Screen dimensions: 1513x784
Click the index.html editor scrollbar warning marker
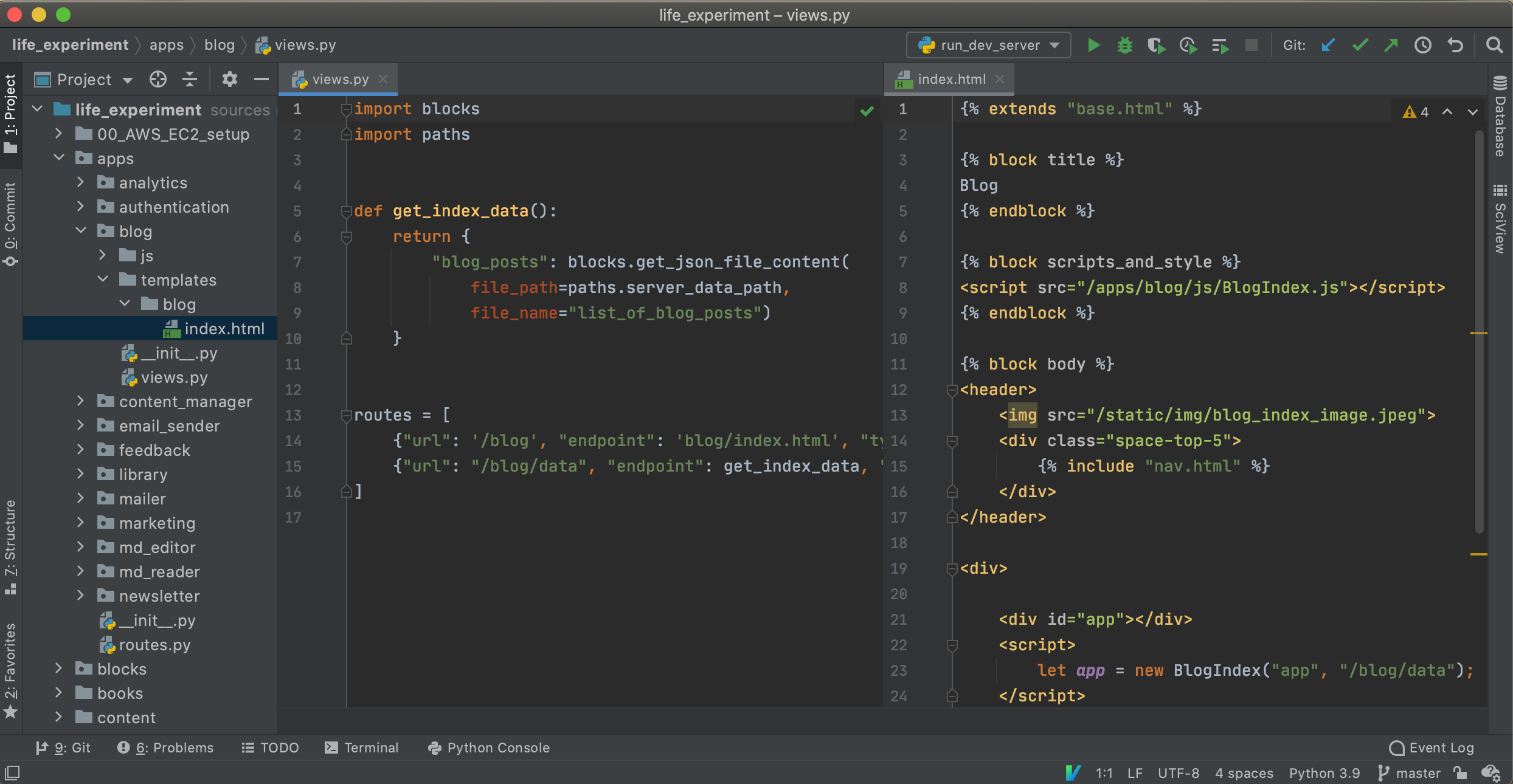click(1478, 333)
